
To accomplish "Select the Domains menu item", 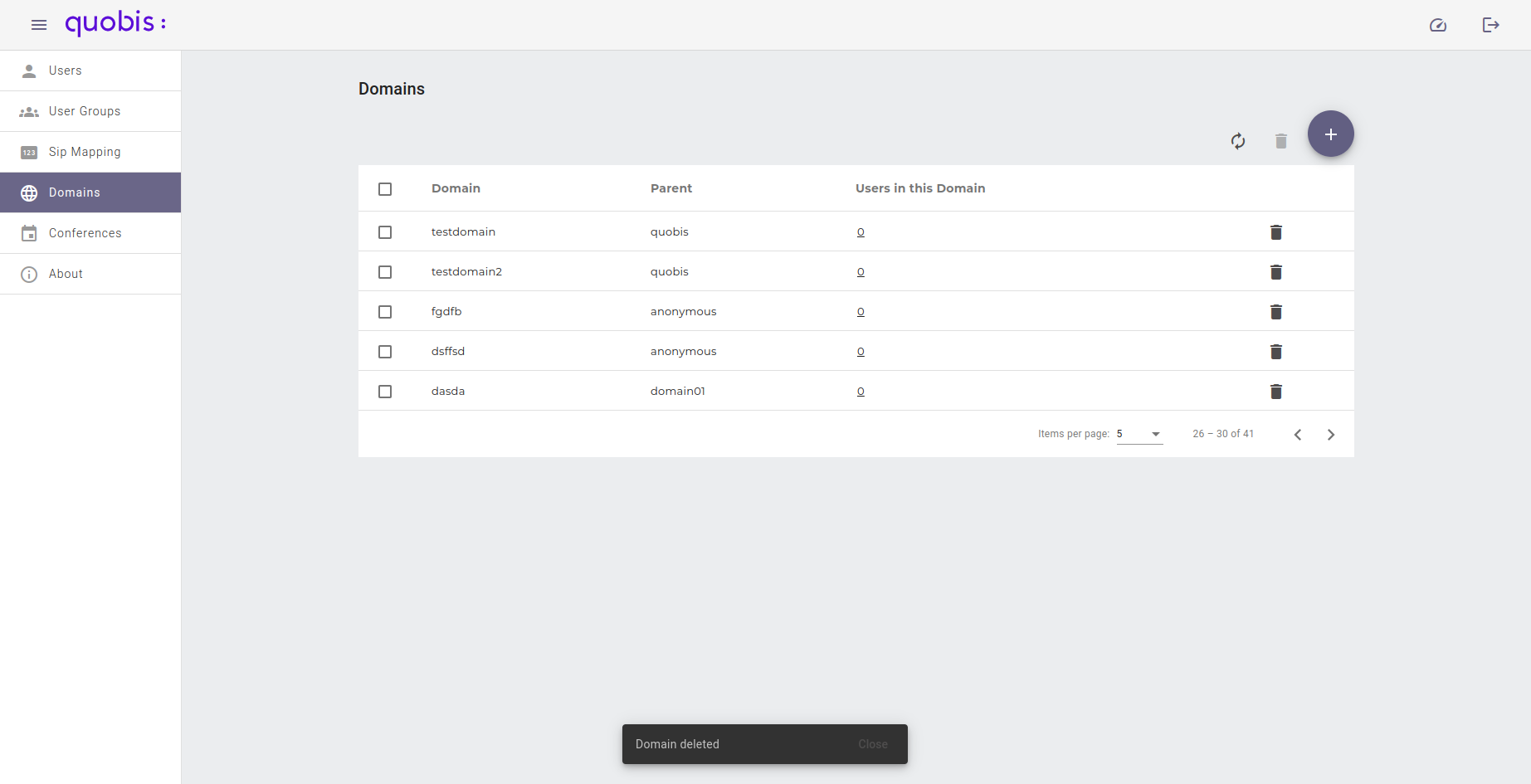I will 90,192.
